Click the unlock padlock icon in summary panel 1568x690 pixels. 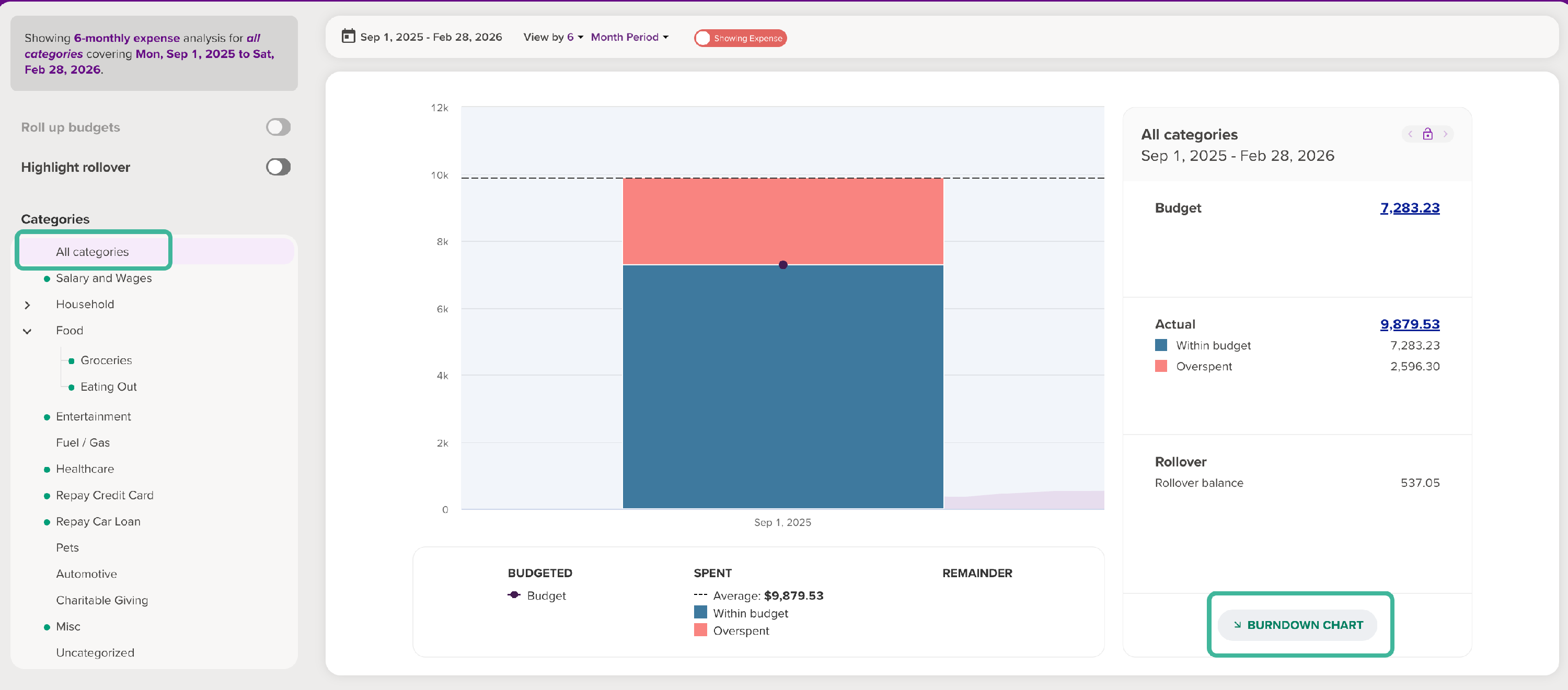point(1427,134)
